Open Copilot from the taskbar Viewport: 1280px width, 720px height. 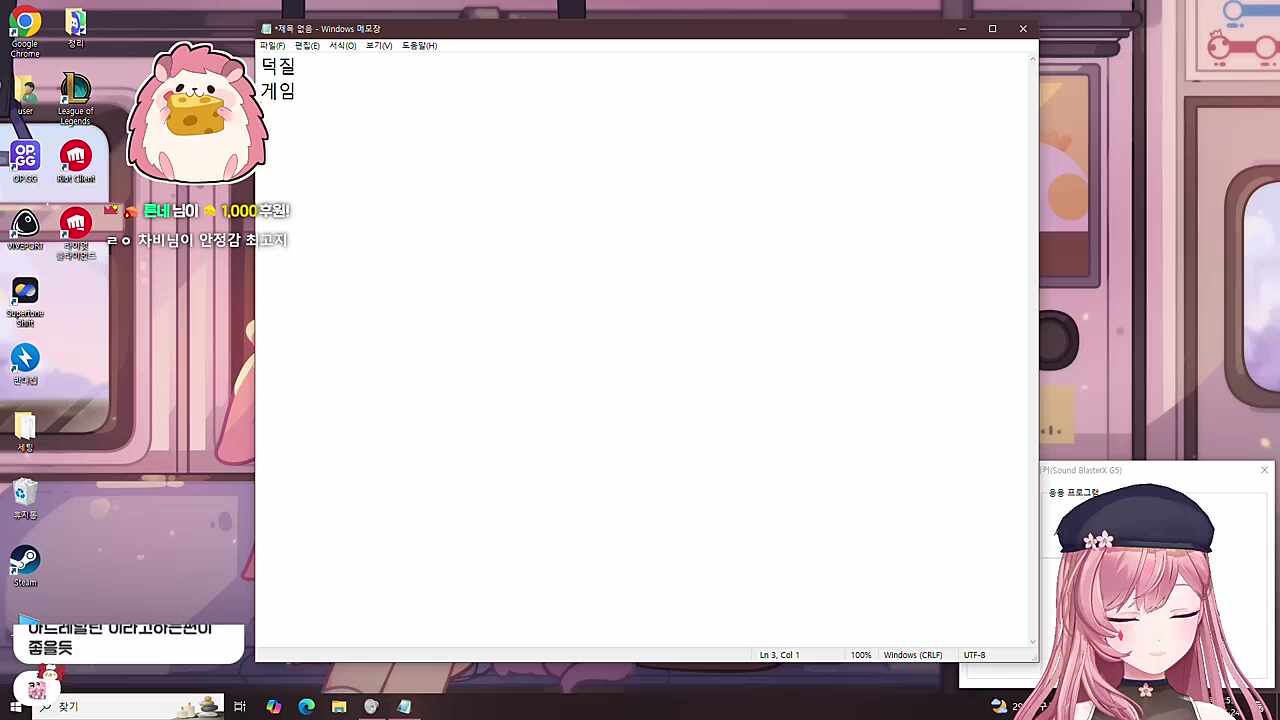274,707
